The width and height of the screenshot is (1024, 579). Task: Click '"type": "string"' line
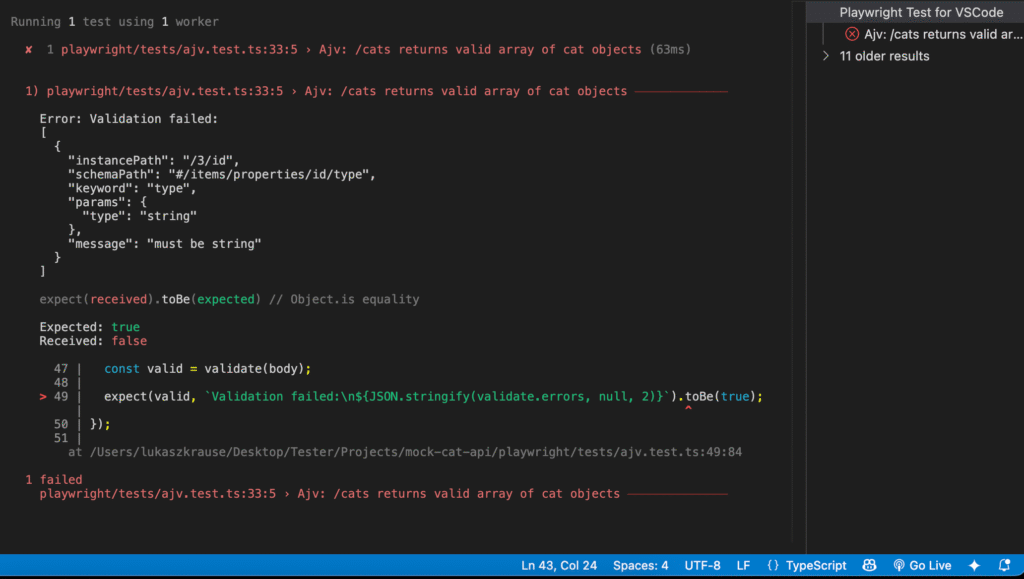click(139, 216)
